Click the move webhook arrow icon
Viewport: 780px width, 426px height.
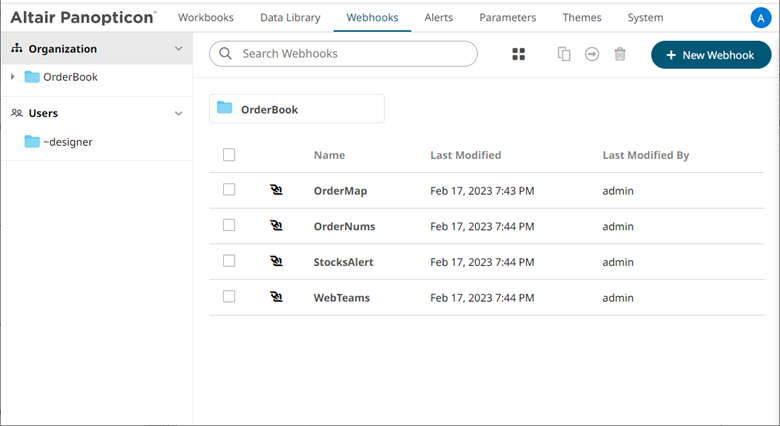592,54
